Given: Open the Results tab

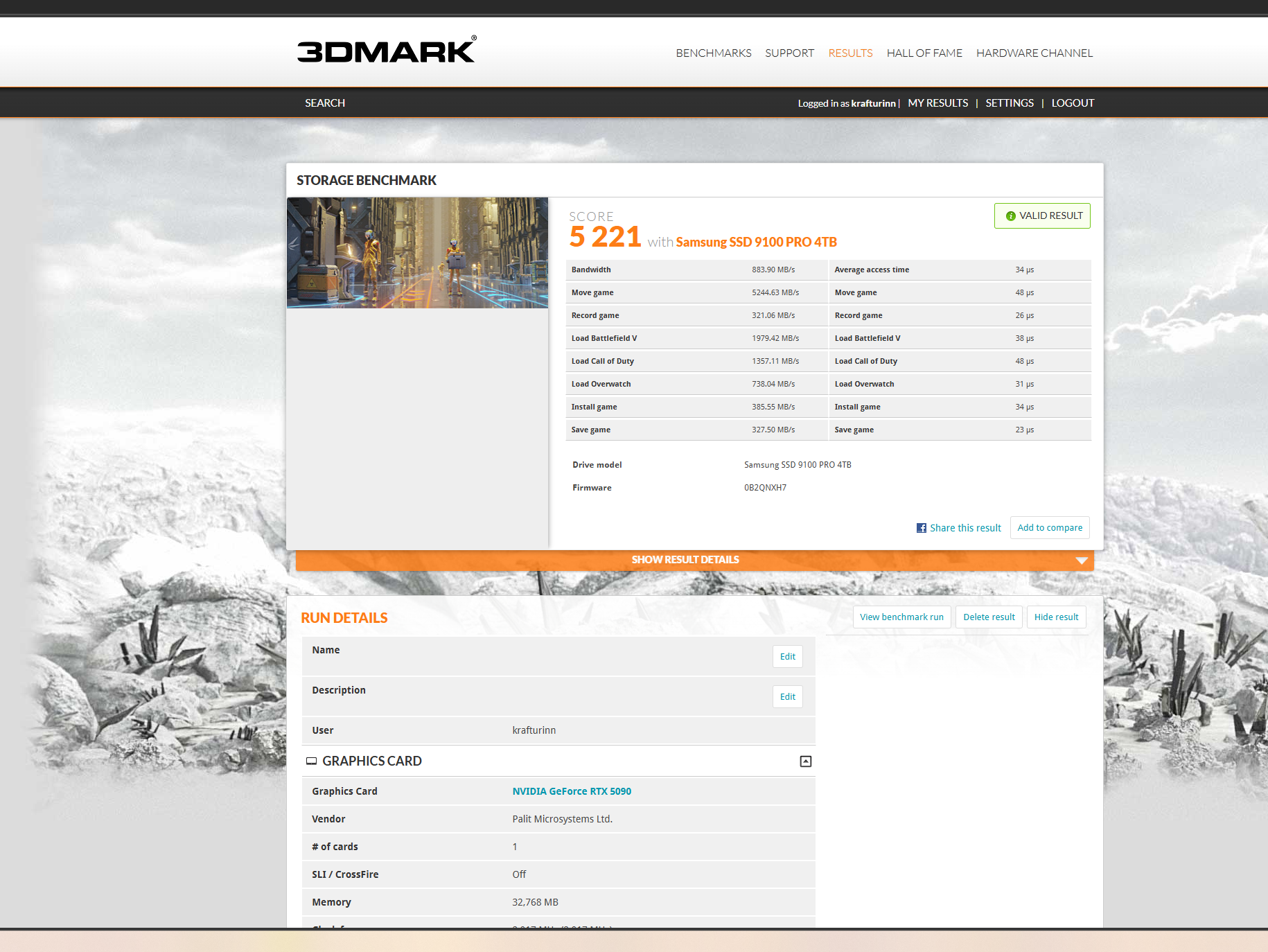Looking at the screenshot, I should [x=850, y=53].
